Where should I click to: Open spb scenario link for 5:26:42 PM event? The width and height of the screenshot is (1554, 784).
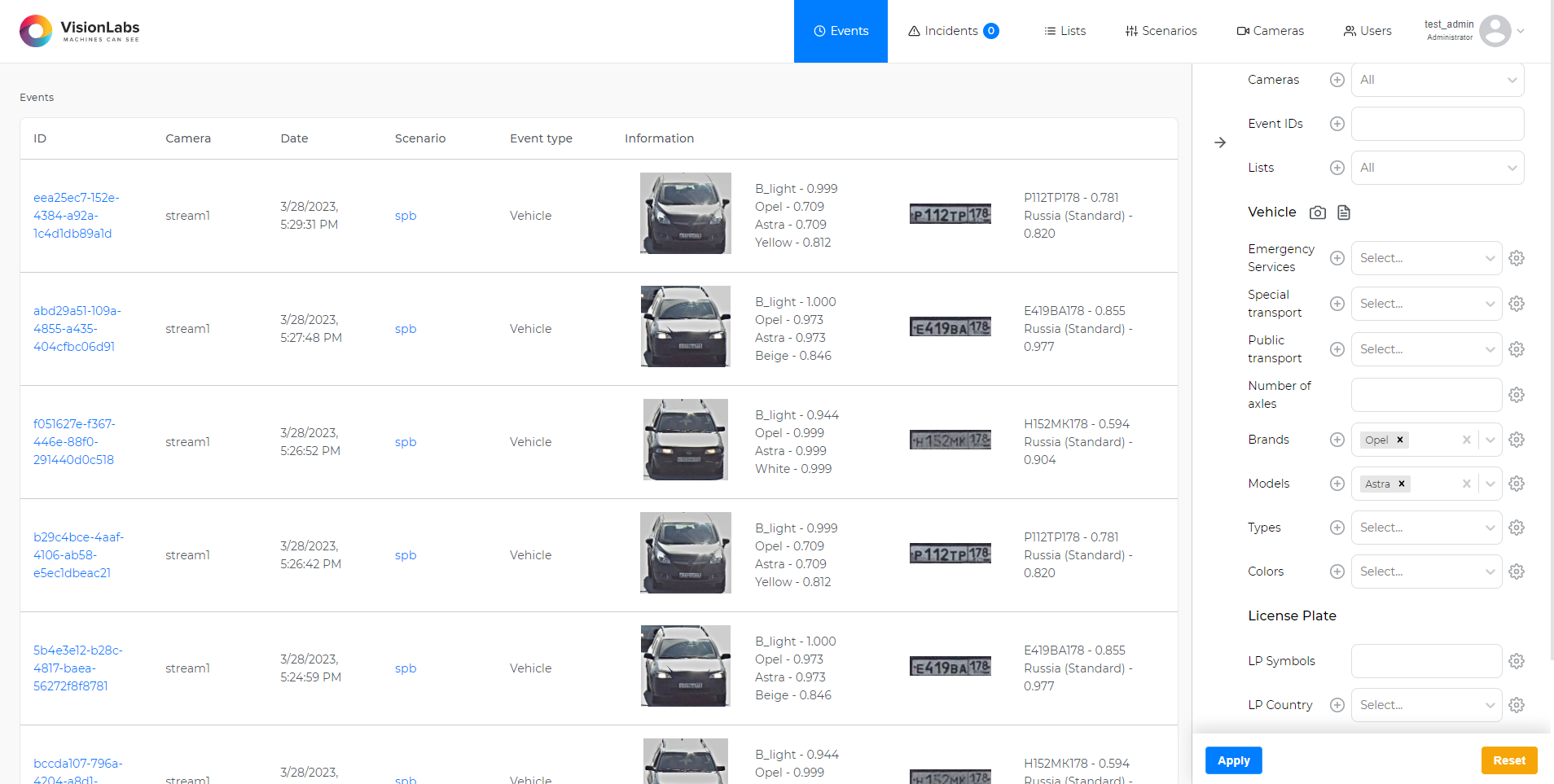406,555
